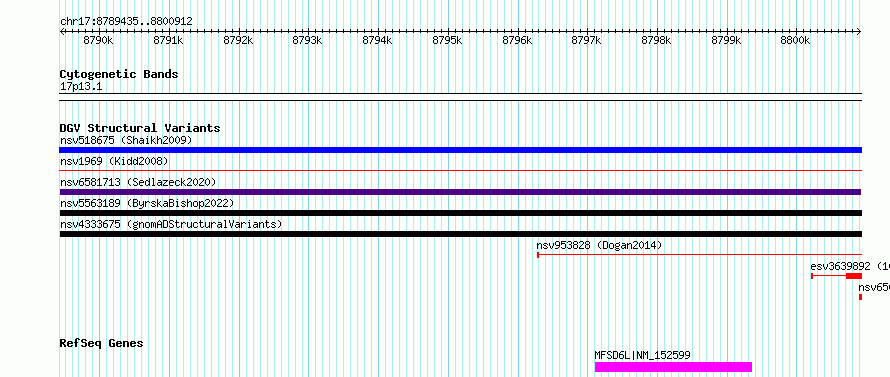Viewport: 890px width, 377px height.
Task: Click the 8796k ruler tick label
Action: pos(517,40)
